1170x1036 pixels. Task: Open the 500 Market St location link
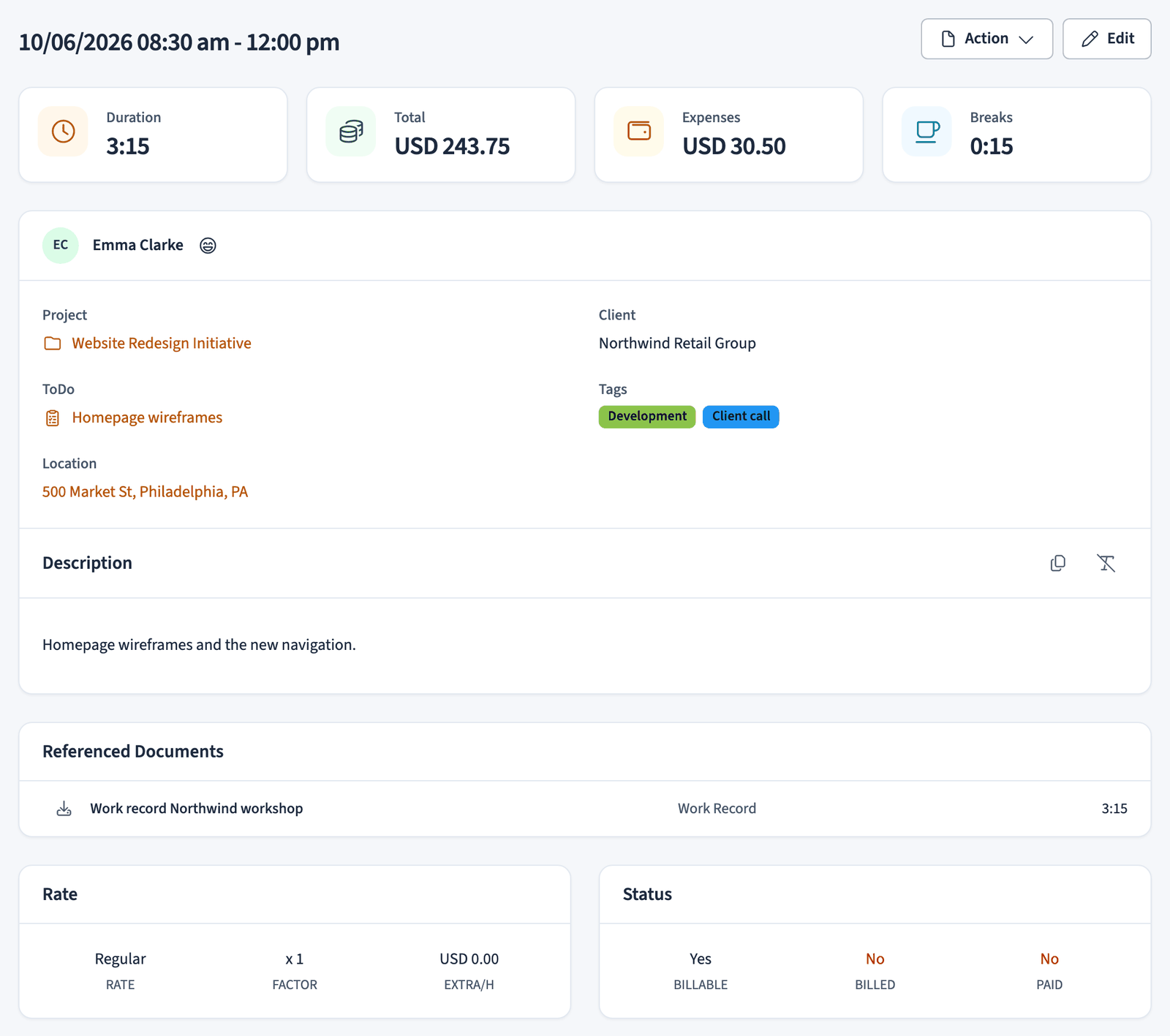tap(145, 491)
